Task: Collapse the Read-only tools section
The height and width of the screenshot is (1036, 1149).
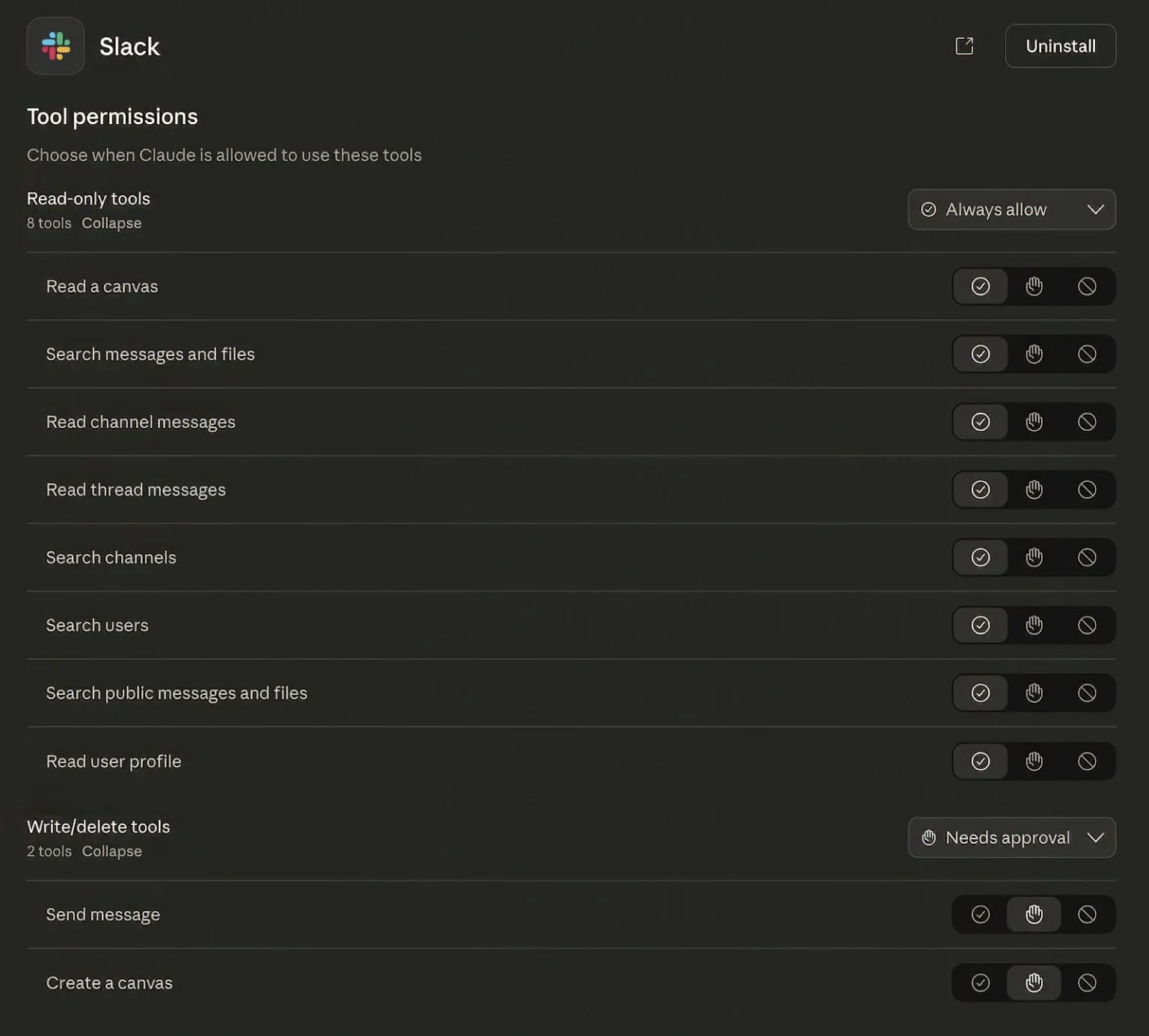Action: [111, 223]
